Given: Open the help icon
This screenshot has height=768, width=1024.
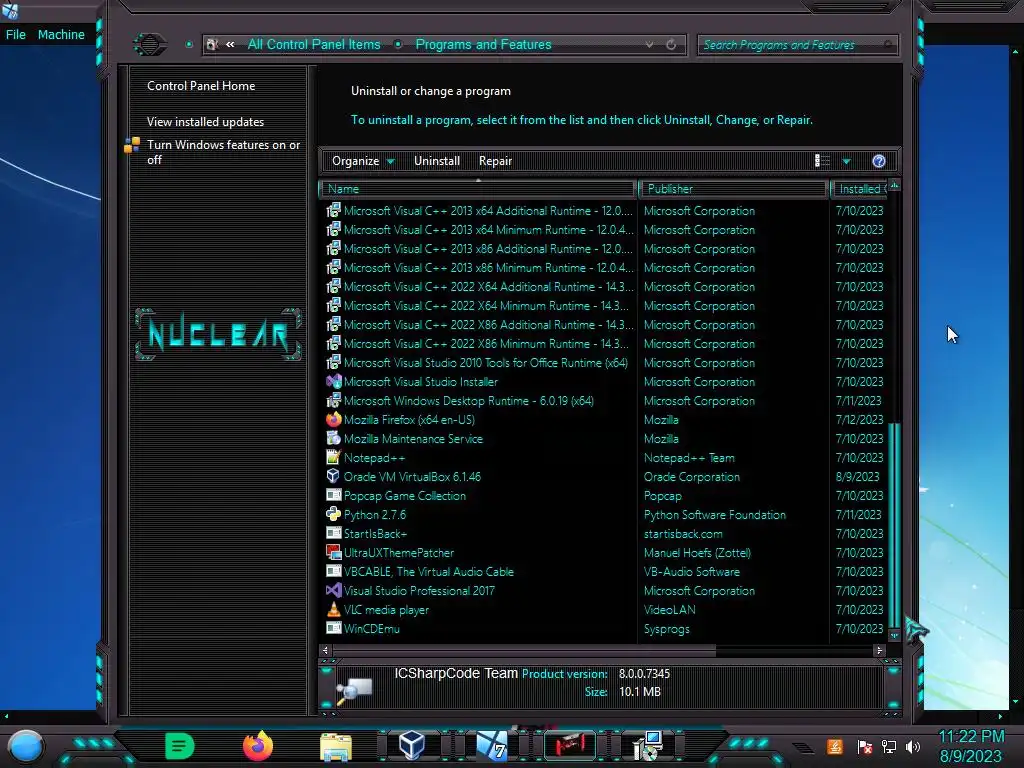Looking at the screenshot, I should point(878,161).
